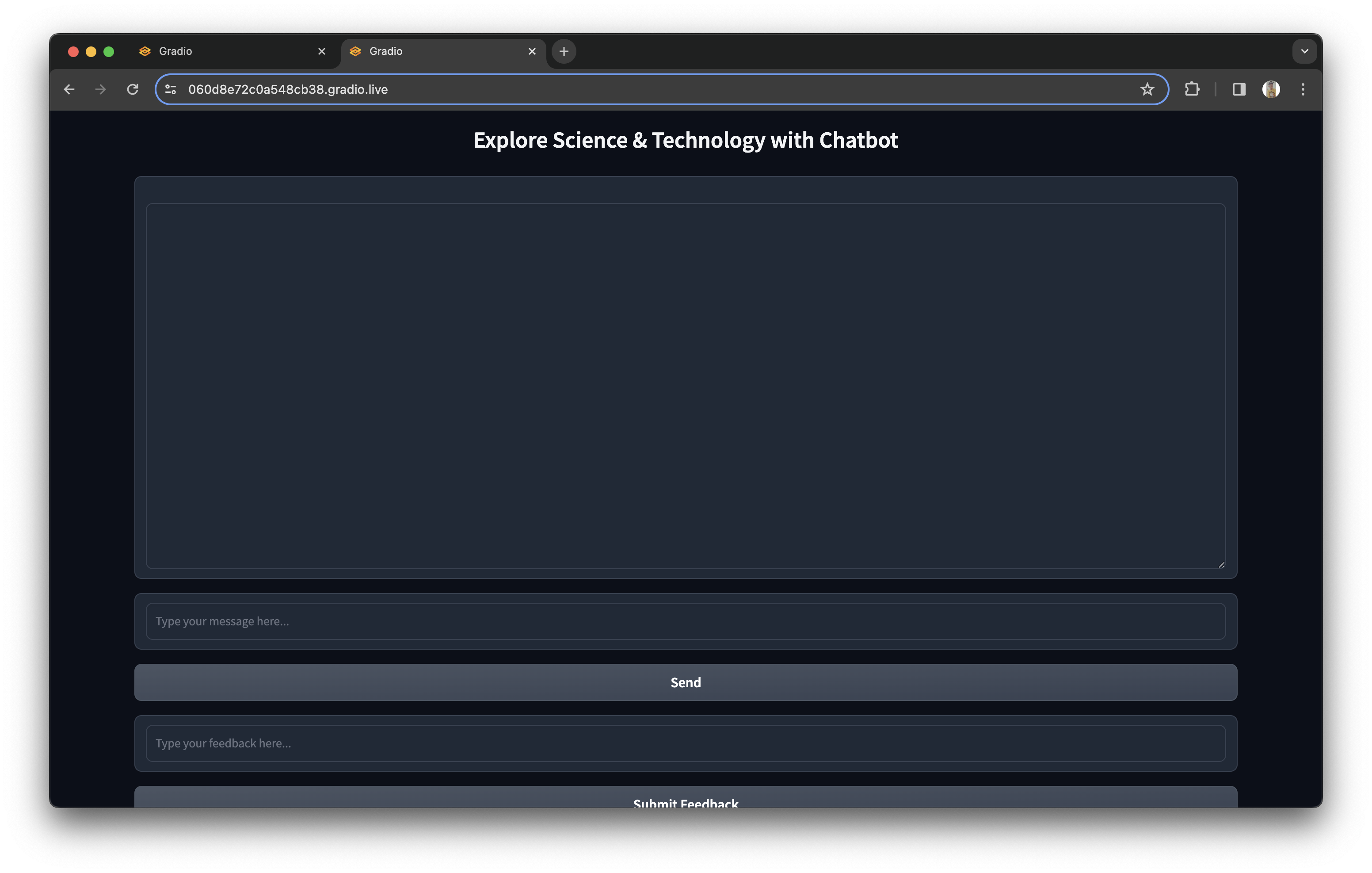Screen dimensions: 1372x873
Task: Bookmark this page with the star icon
Action: point(1147,89)
